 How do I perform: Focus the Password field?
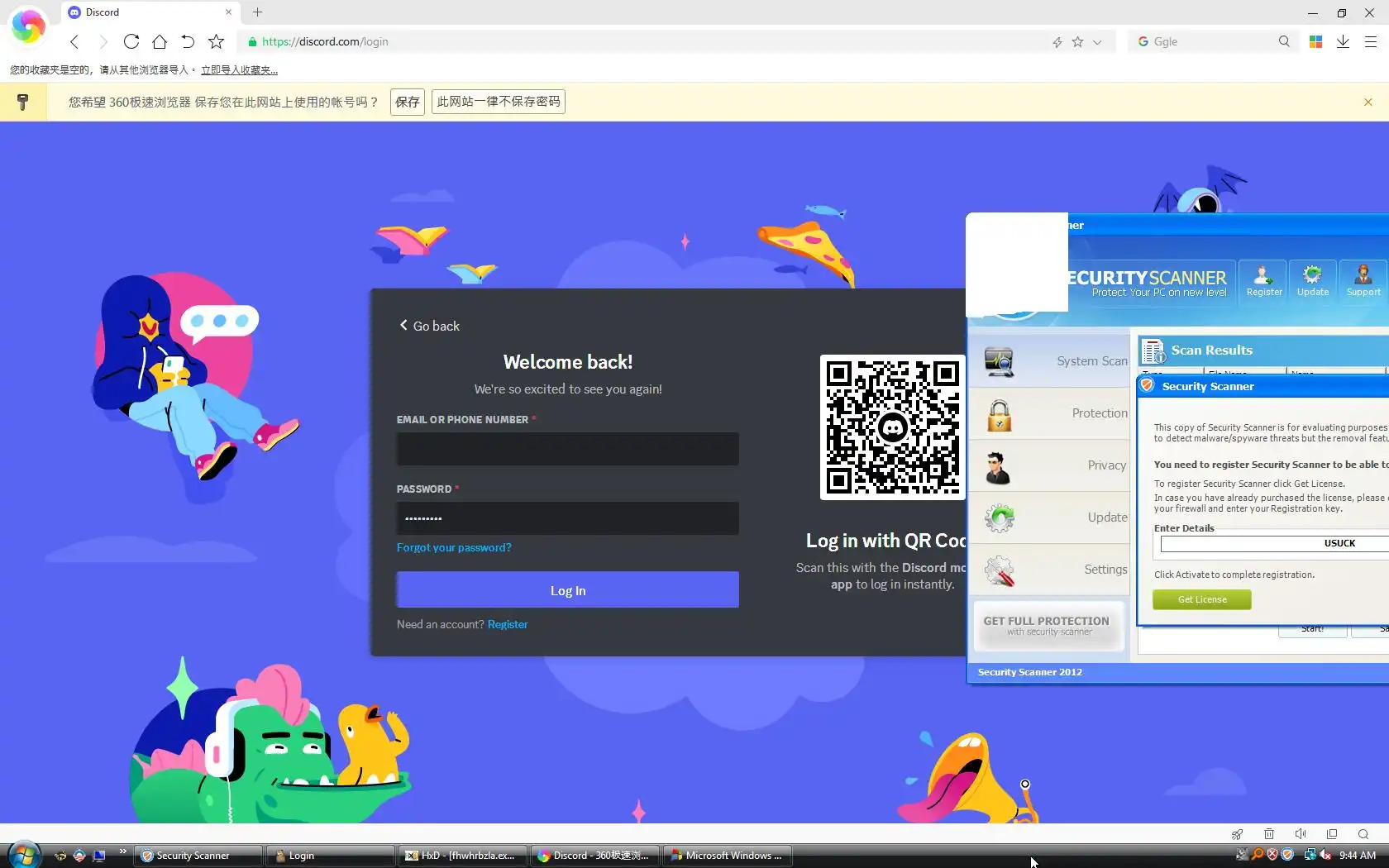(568, 518)
